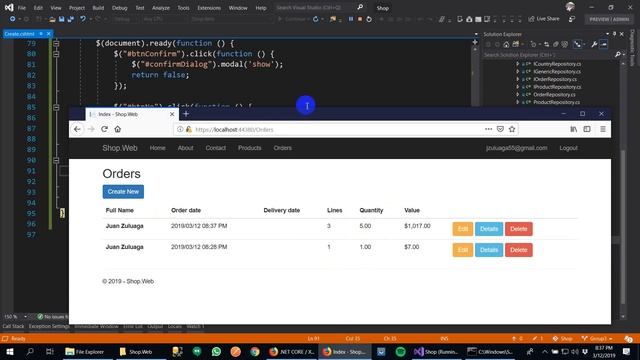Bookmark this page with the star icon
This screenshot has width=640, height=360.
(x=512, y=129)
